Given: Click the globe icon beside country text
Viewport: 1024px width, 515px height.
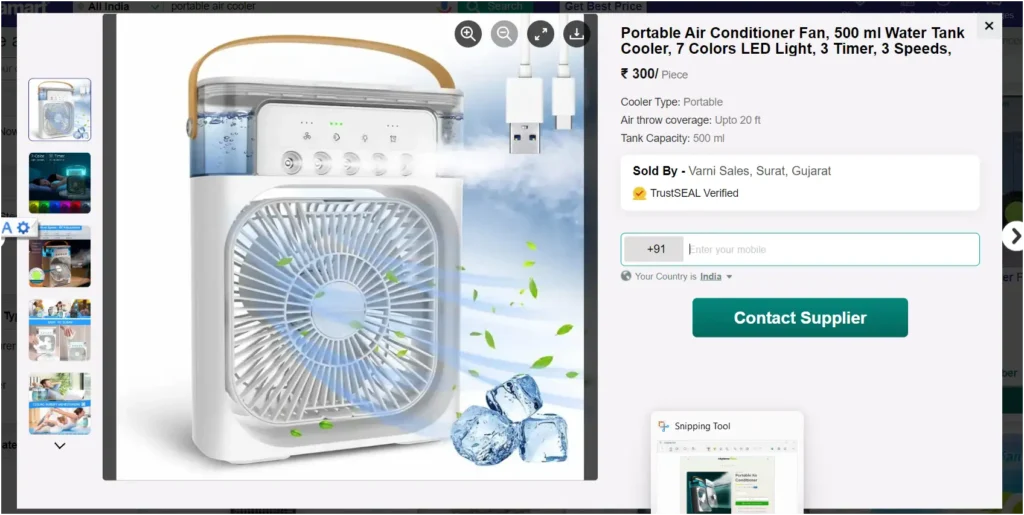Looking at the screenshot, I should coord(626,276).
